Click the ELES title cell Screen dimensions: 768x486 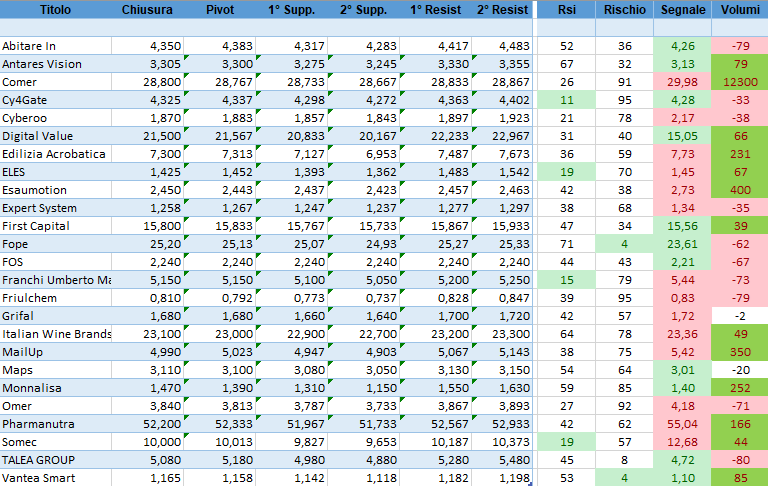click(55, 172)
